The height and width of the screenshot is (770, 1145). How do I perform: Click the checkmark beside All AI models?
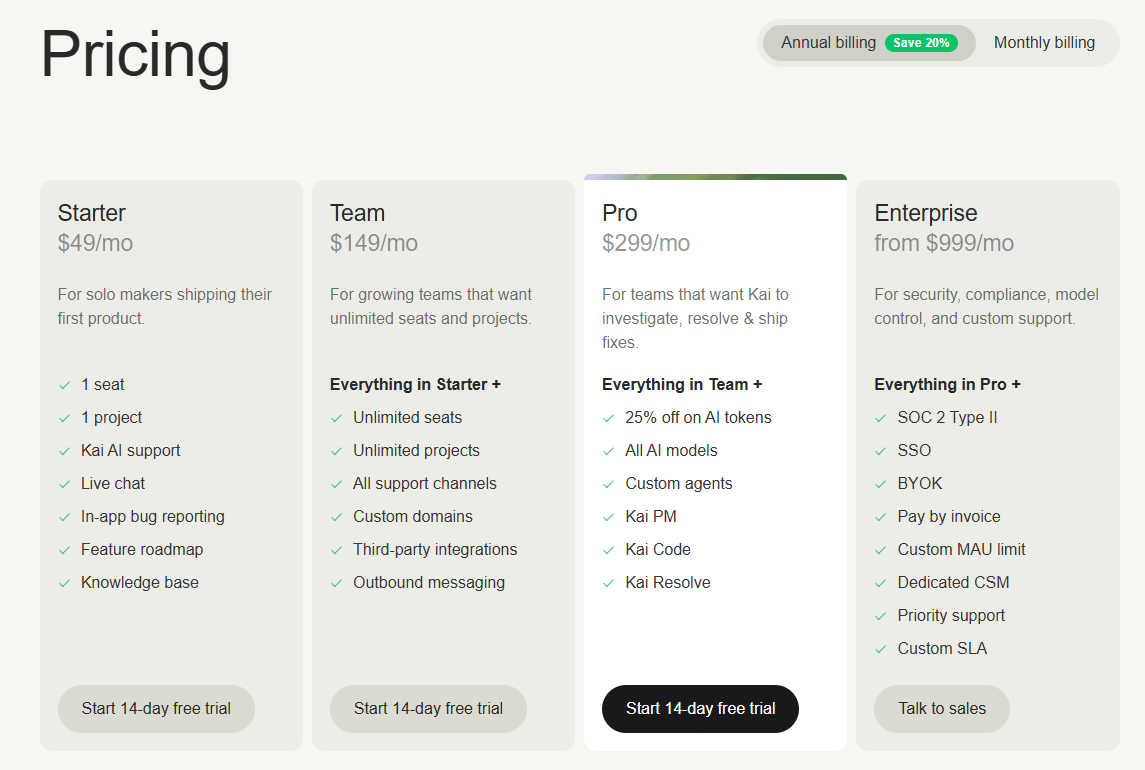point(608,451)
